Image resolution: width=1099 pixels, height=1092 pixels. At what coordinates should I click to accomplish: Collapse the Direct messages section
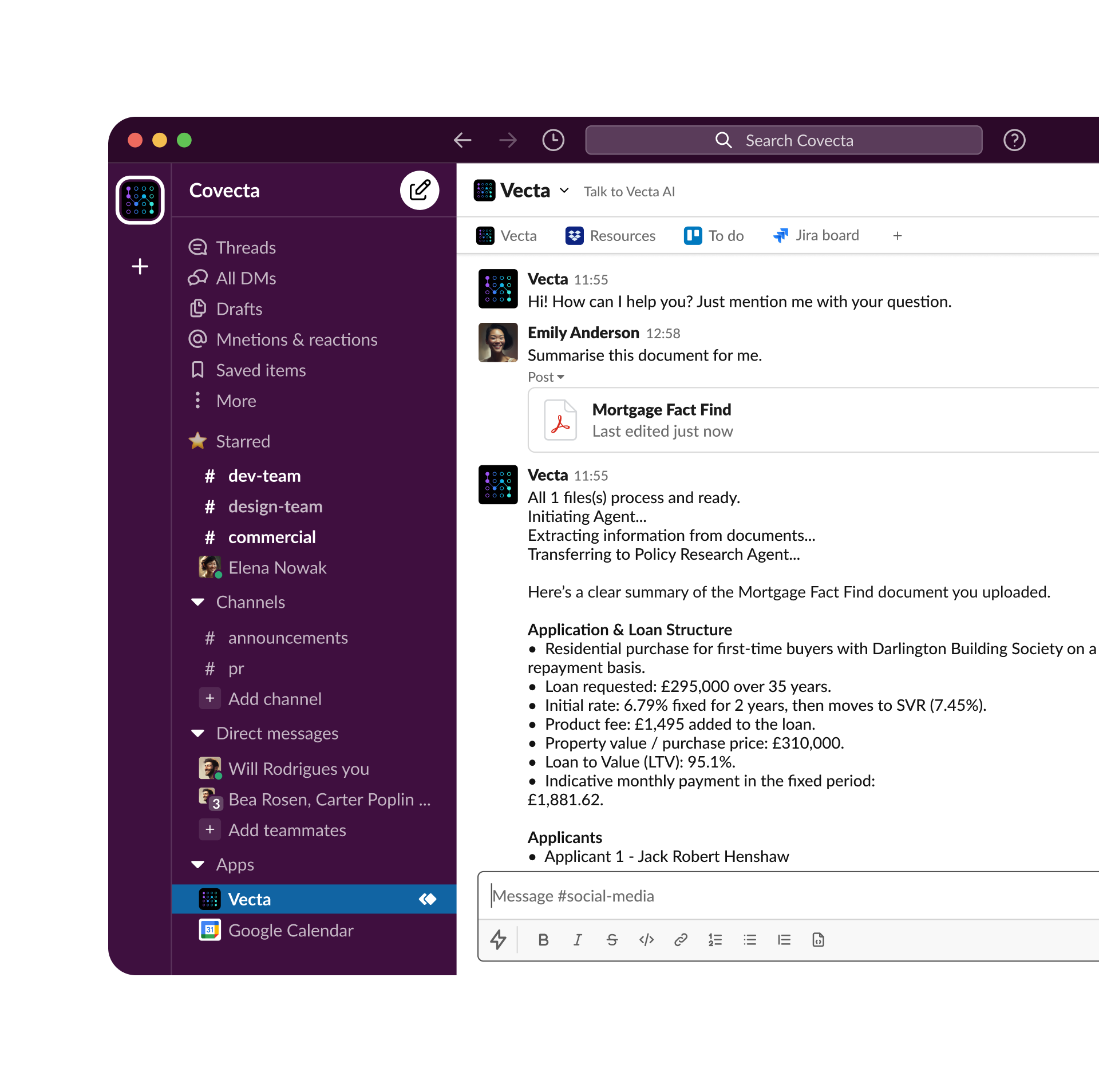click(x=198, y=734)
